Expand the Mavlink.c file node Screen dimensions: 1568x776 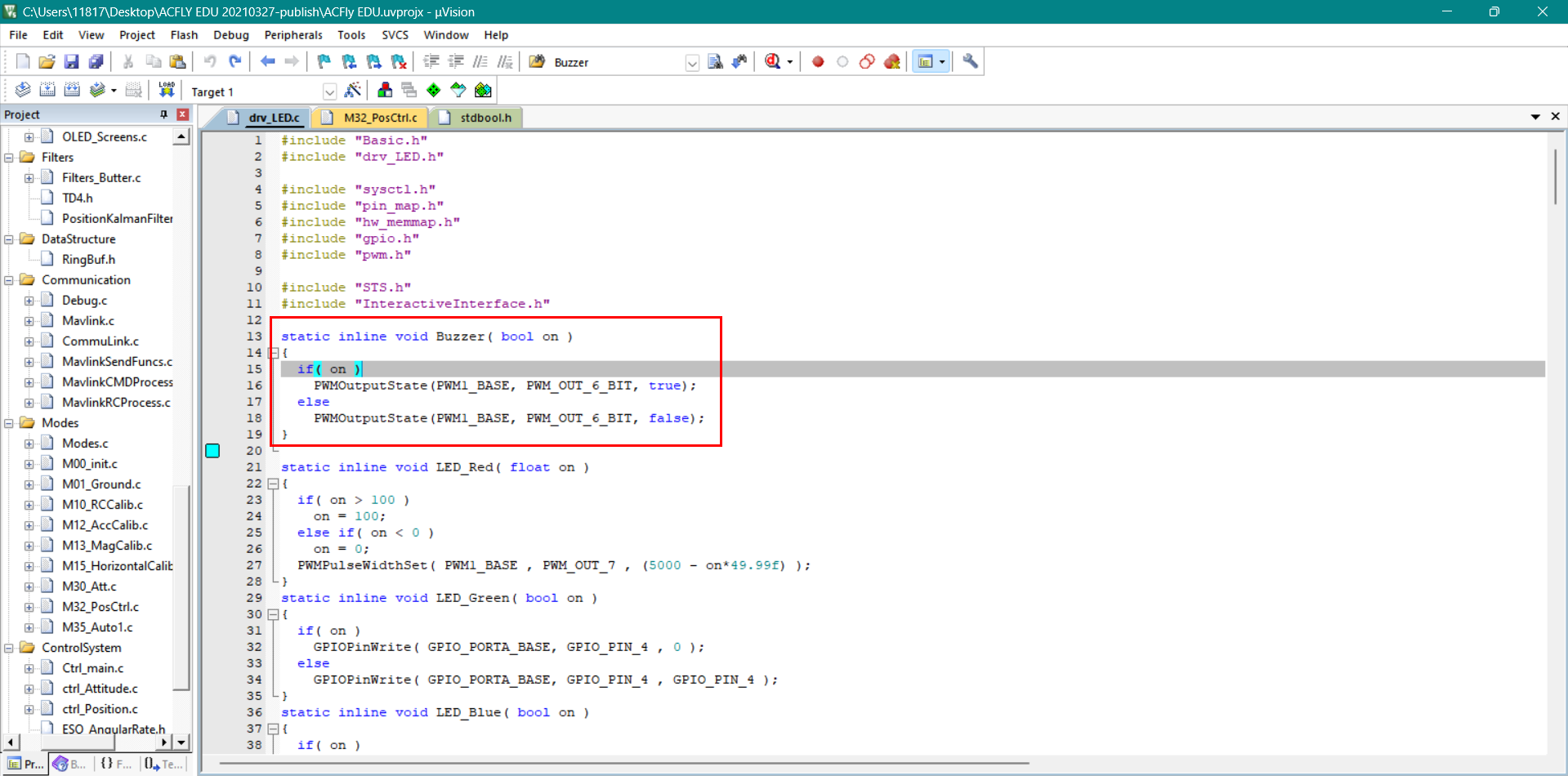pyautogui.click(x=29, y=321)
